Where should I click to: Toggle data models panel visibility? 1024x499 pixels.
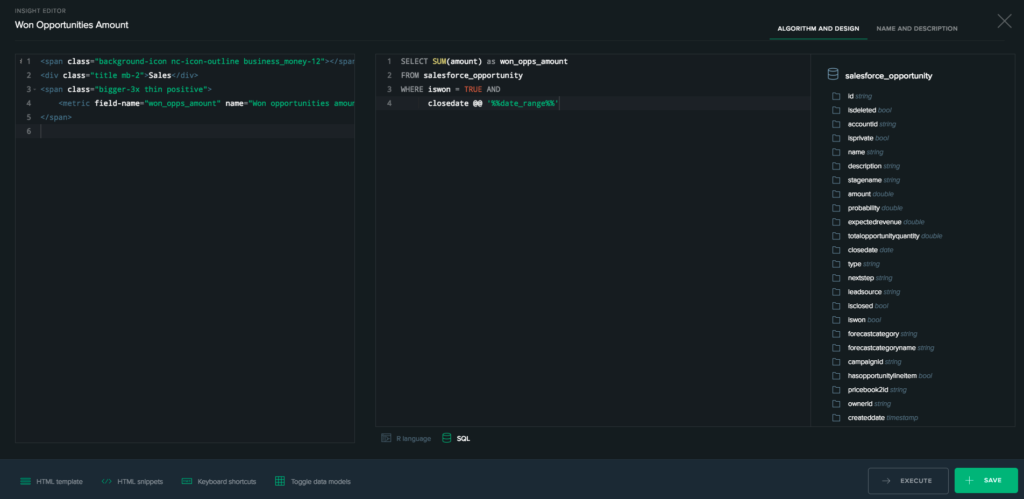tap(313, 481)
